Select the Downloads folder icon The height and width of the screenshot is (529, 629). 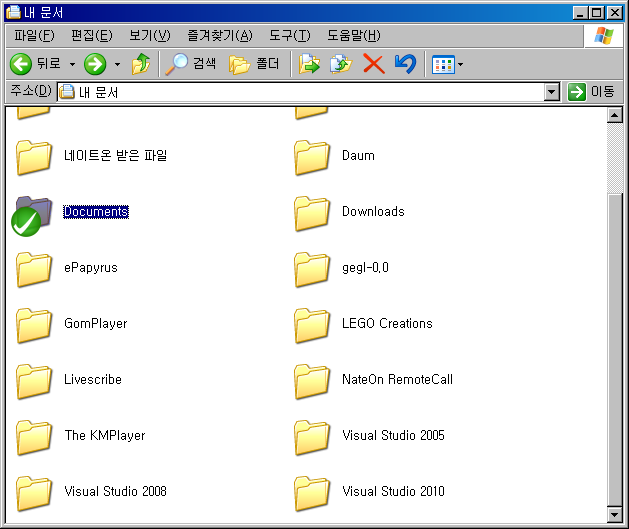(312, 213)
